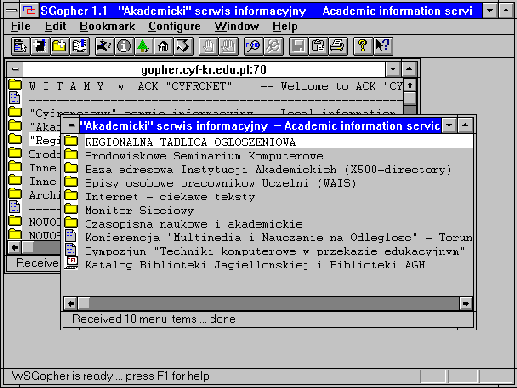This screenshot has width=517, height=388.
Task: Open Monitor Sieciowy folder item
Action: pyautogui.click(x=139, y=210)
